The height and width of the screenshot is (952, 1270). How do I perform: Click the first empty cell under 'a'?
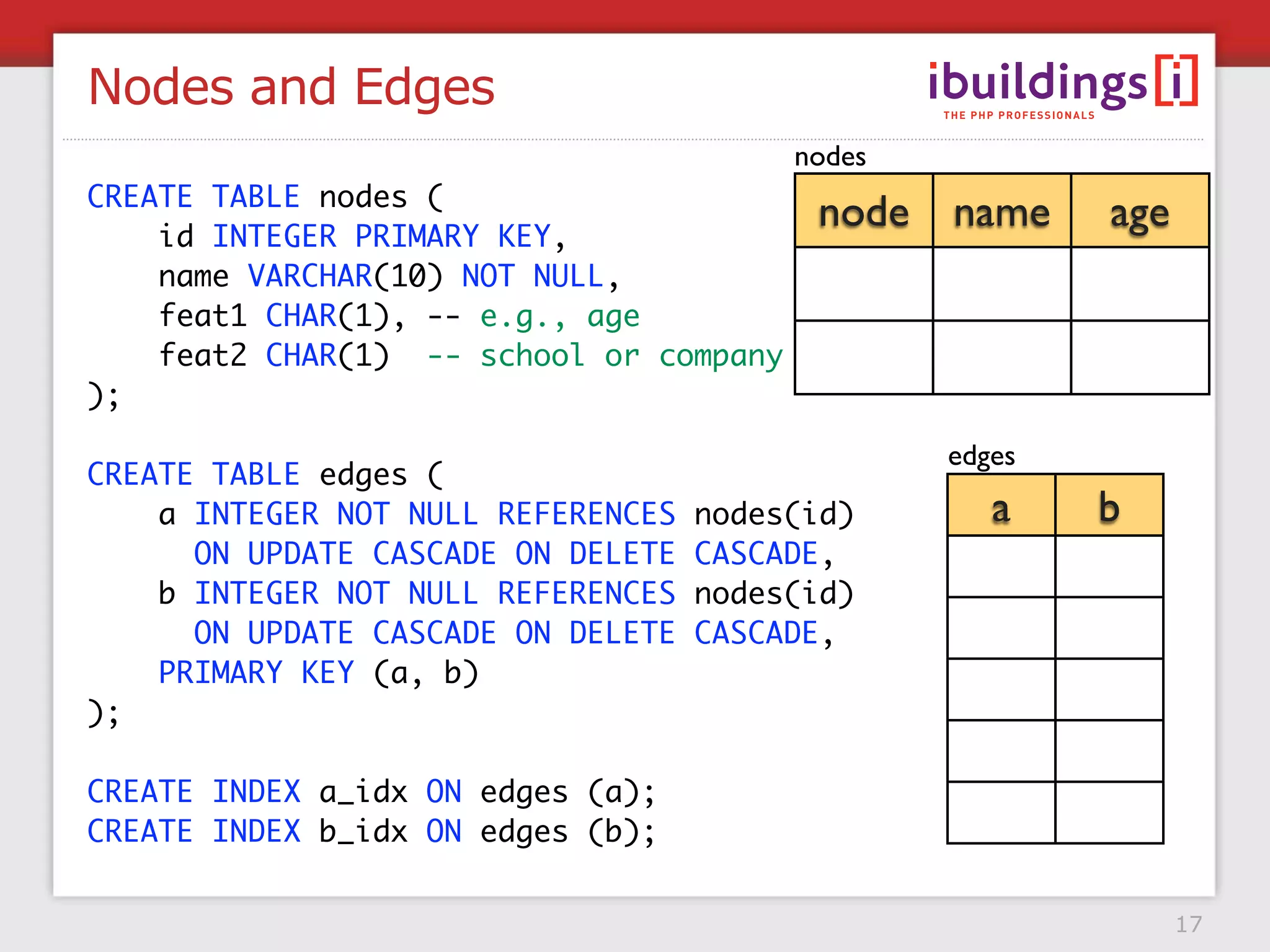pyautogui.click(x=1001, y=566)
